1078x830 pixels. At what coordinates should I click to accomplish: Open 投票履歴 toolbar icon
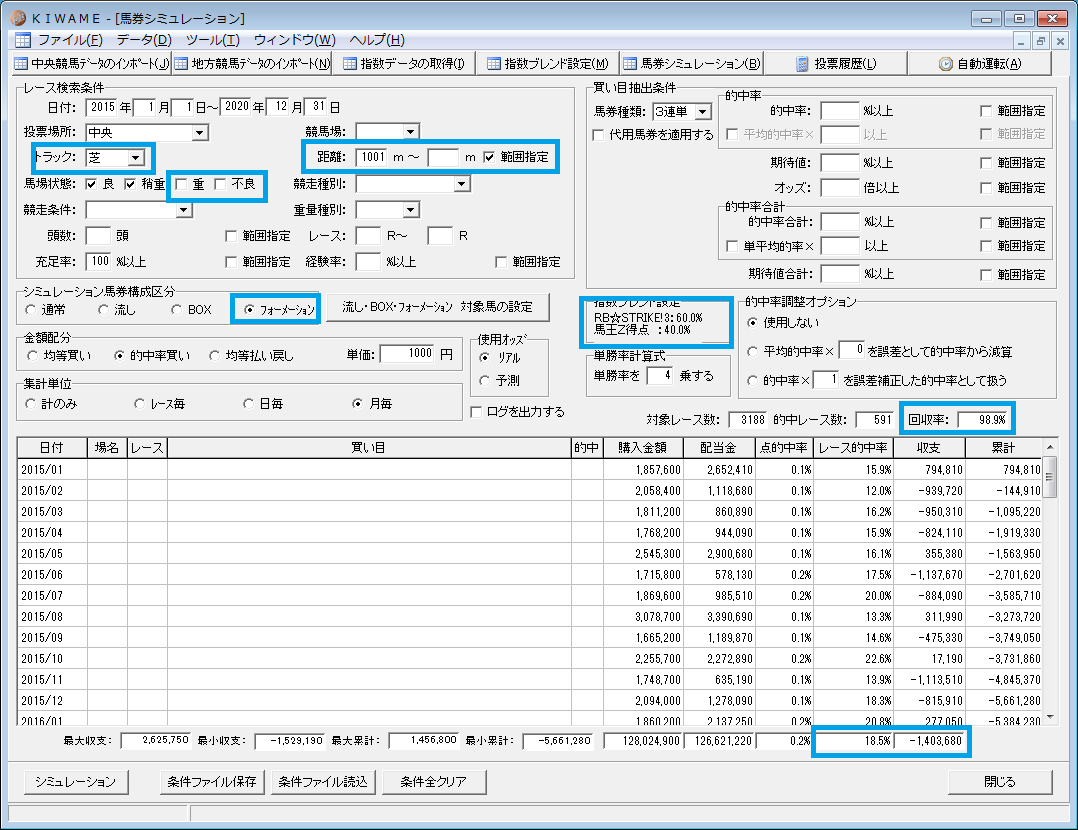pos(802,64)
